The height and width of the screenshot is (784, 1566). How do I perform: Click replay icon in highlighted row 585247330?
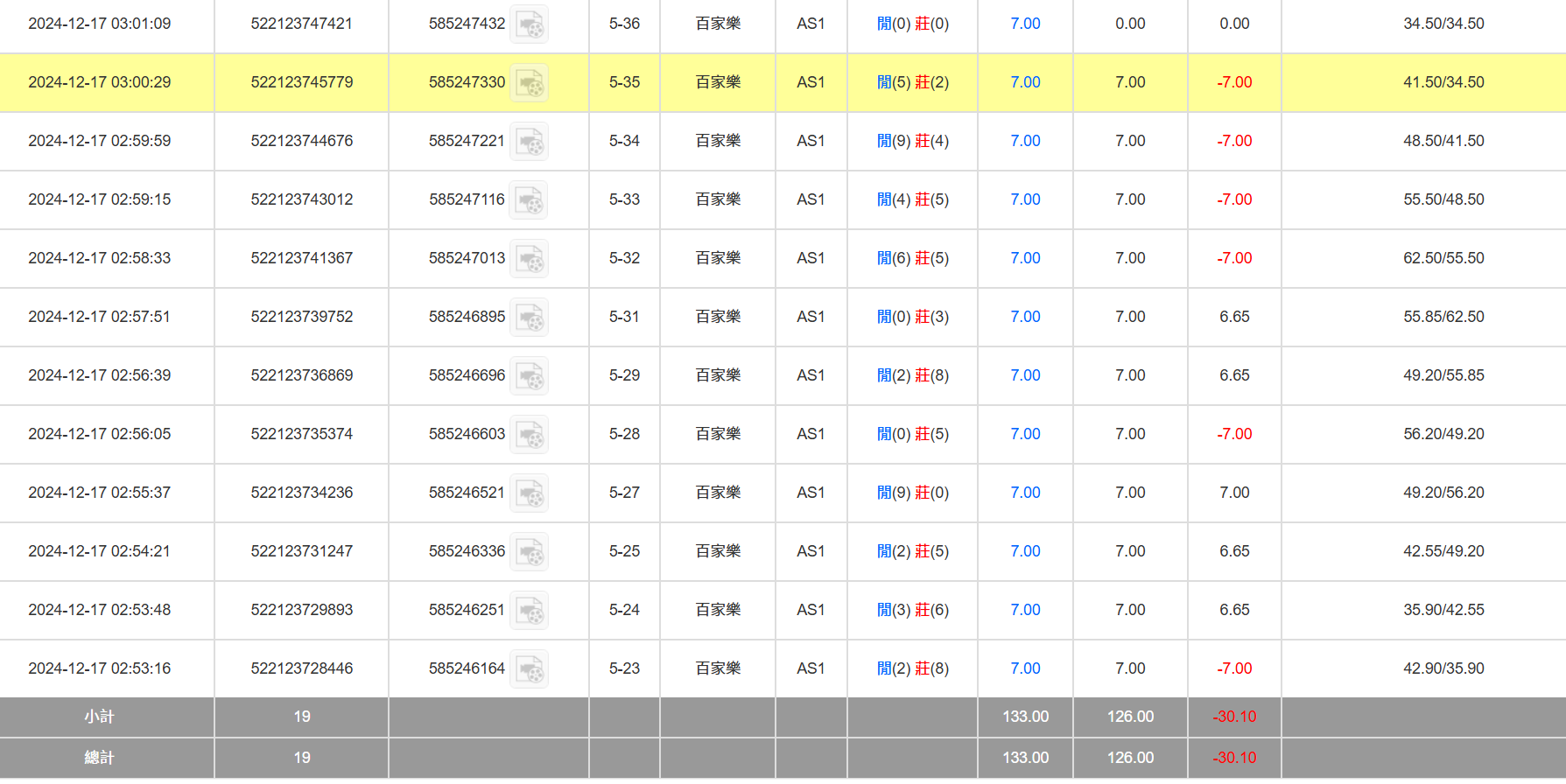(529, 83)
